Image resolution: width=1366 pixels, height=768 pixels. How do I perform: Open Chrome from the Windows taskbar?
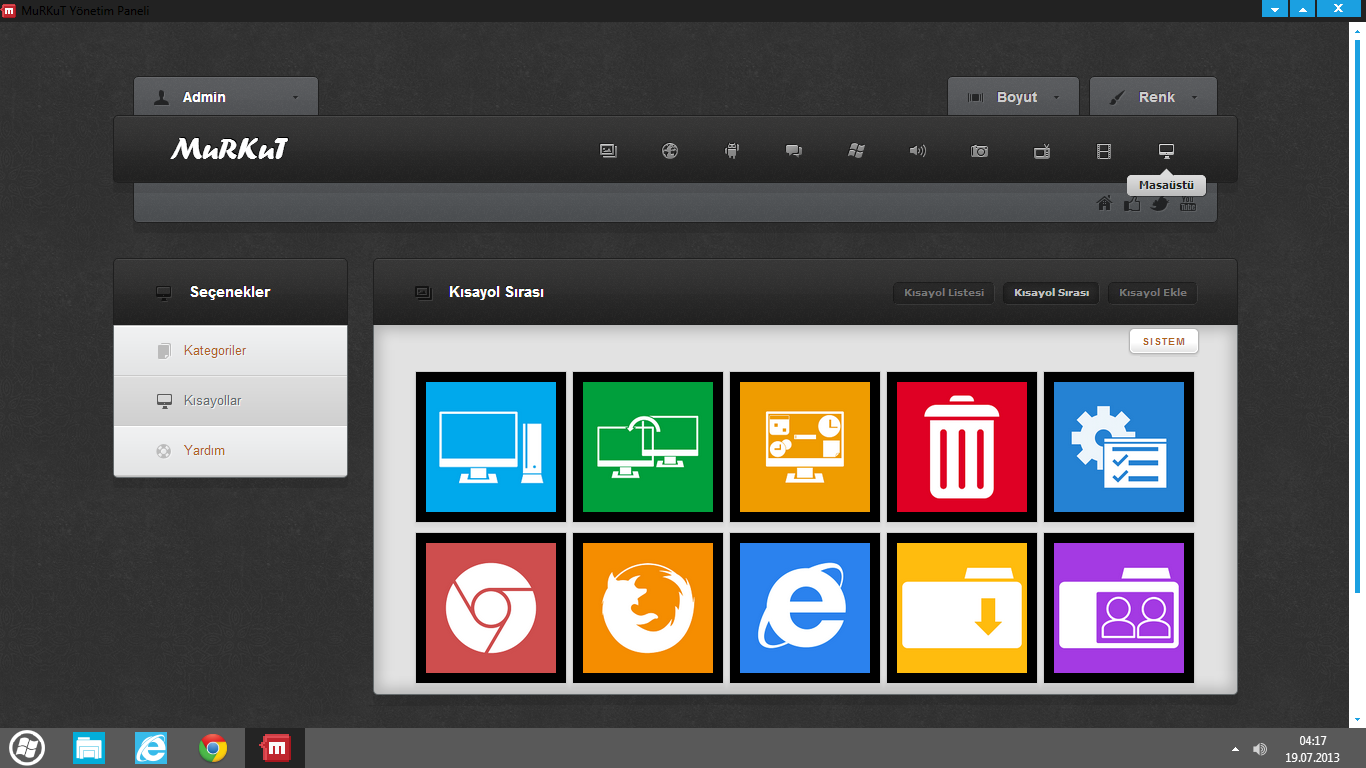click(x=213, y=748)
